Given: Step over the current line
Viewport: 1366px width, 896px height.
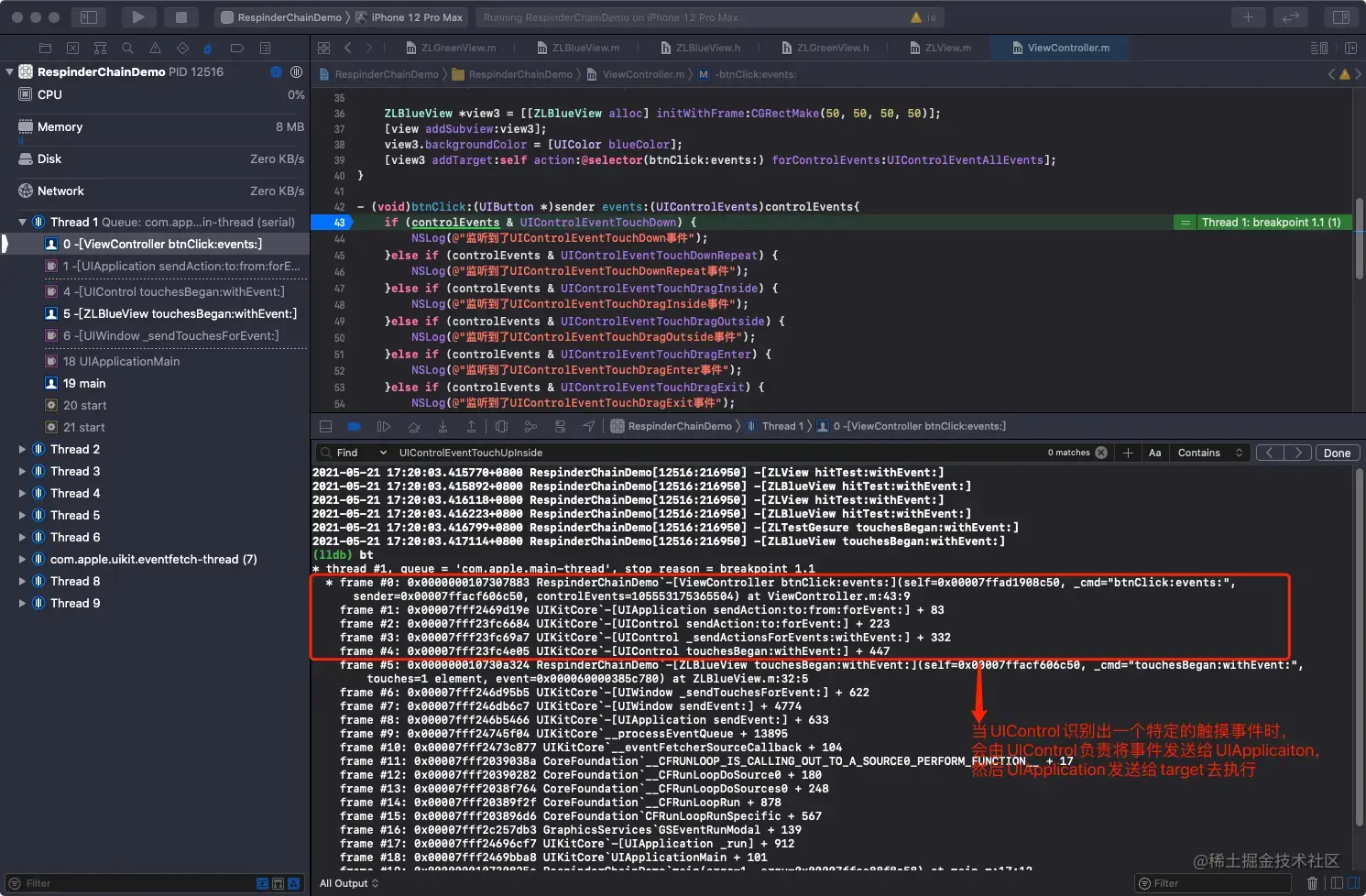Looking at the screenshot, I should pyautogui.click(x=413, y=426).
